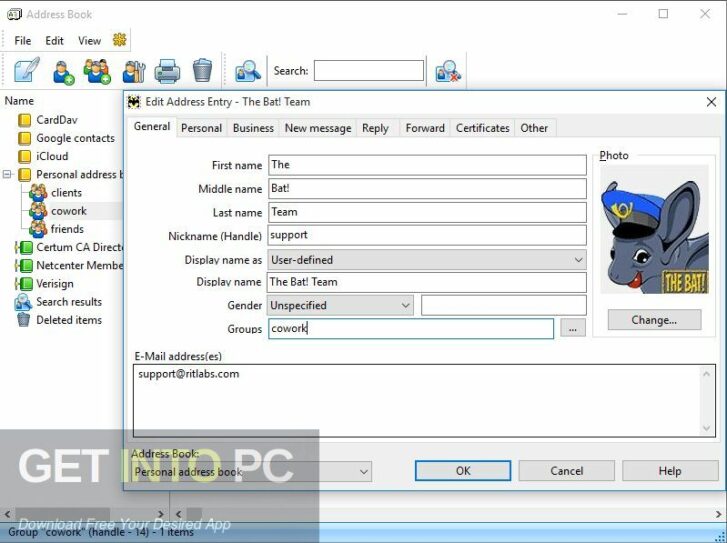Screen dimensions: 727x543
Task: Click the bat icon in dialog title
Action: [x=134, y=102]
